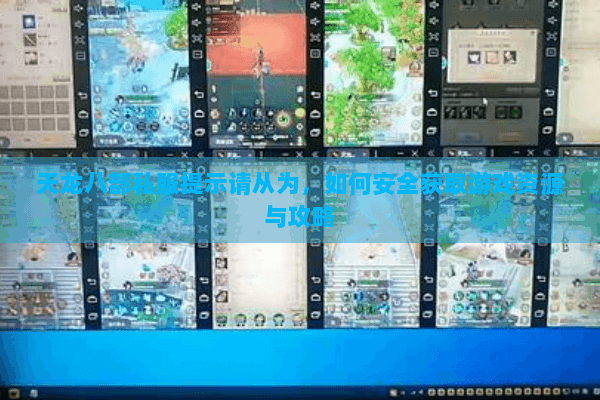
Task: Tap the yellow-green round skill in red courtyard game
Action: pos(300,113)
